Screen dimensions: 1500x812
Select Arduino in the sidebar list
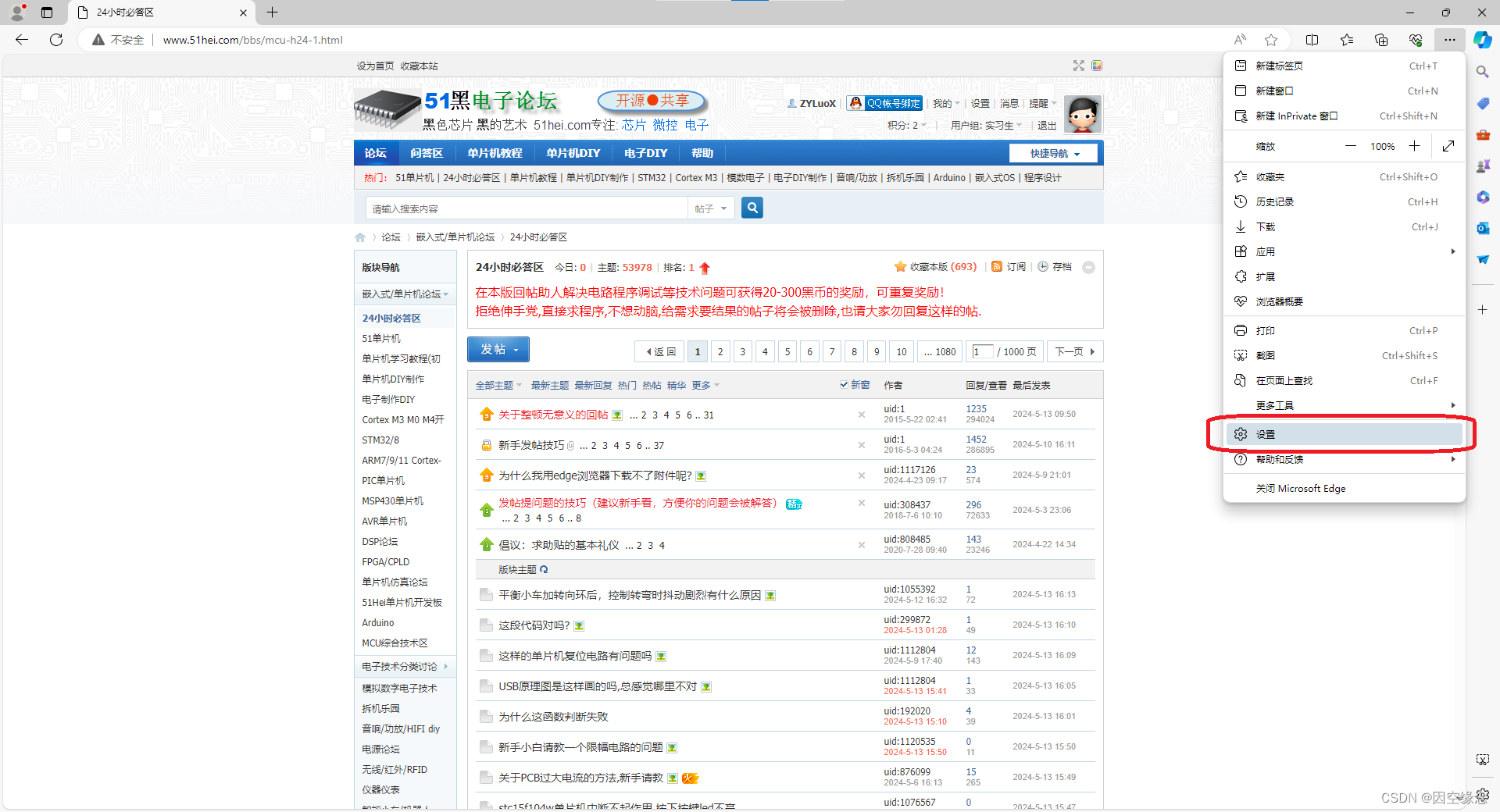click(378, 623)
